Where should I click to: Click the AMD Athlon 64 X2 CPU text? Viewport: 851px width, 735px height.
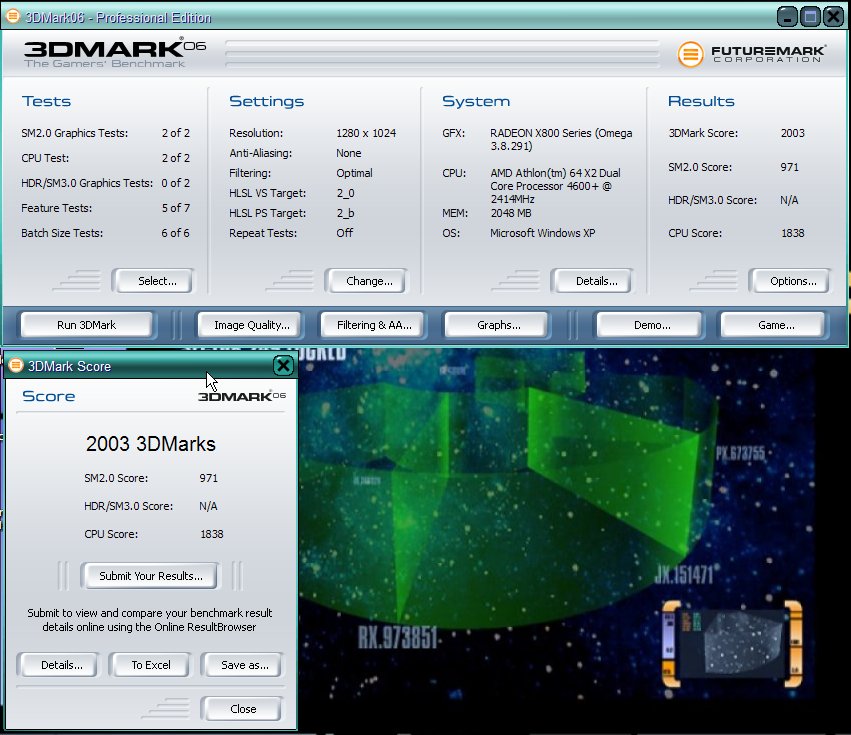(555, 186)
